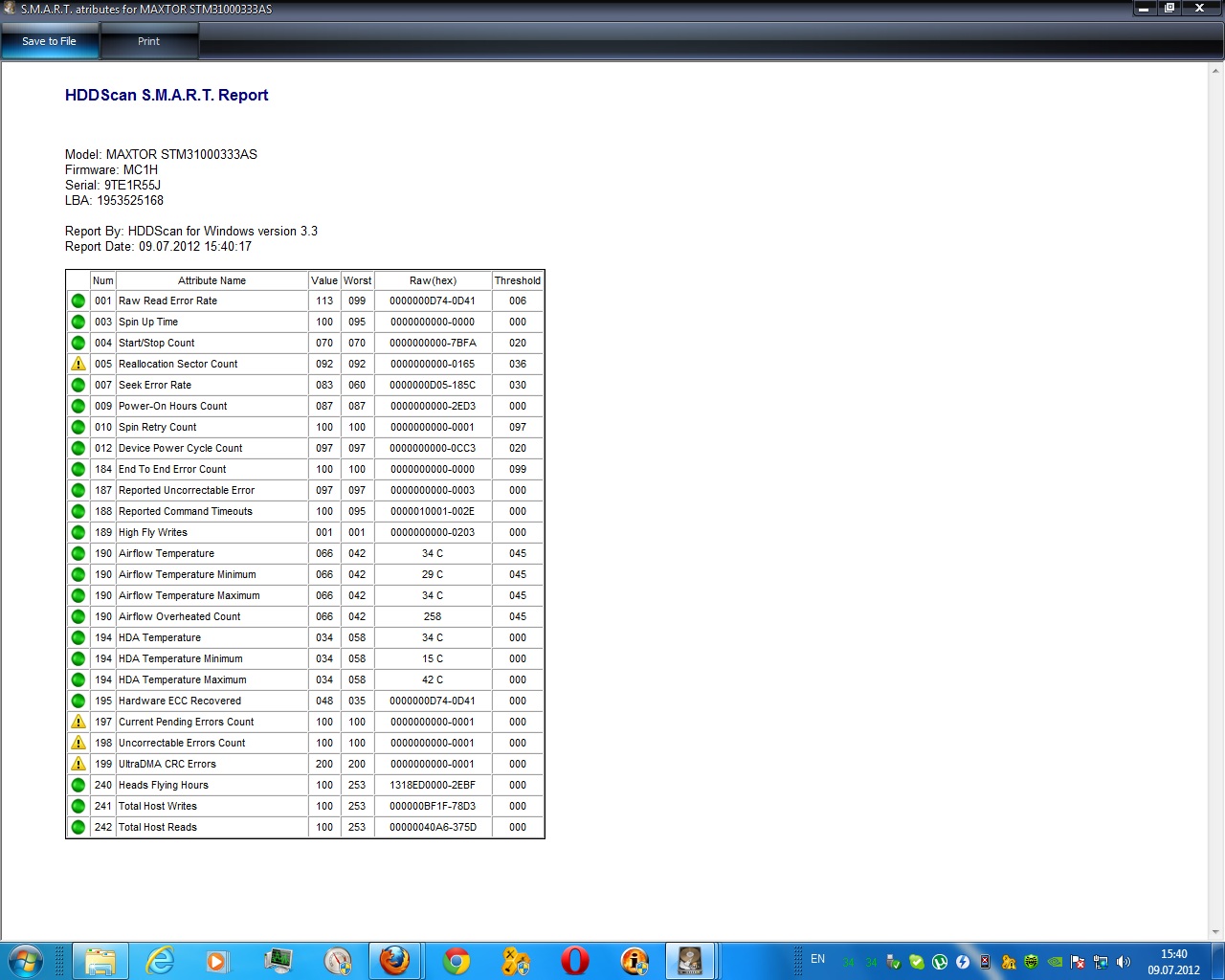Click the warning triangle for Current Pending Errors Count
The height and width of the screenshot is (980, 1225).
point(78,722)
